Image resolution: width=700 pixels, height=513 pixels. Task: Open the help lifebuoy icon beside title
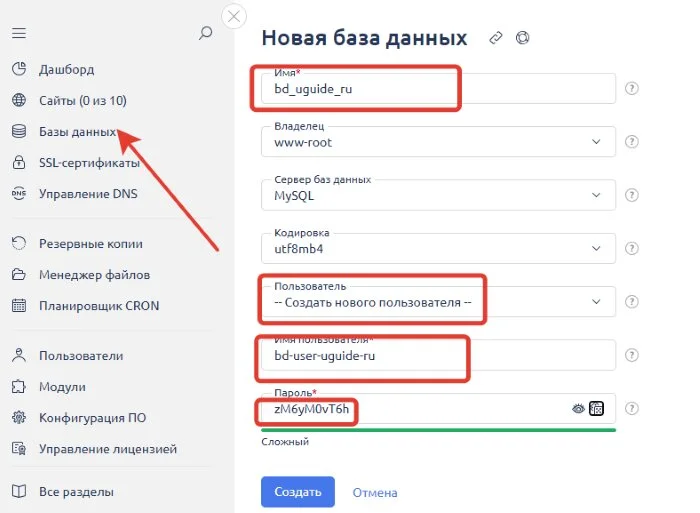pos(522,38)
